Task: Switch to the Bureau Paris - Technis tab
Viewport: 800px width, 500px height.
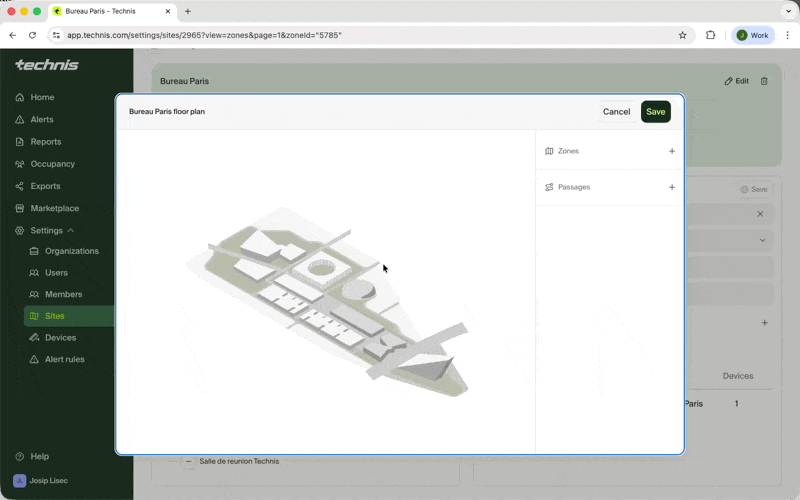Action: click(x=110, y=11)
